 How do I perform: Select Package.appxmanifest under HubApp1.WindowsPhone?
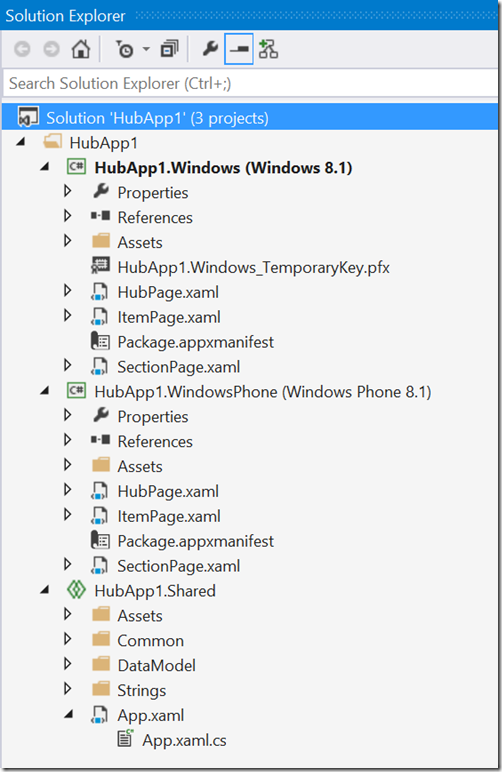click(195, 541)
